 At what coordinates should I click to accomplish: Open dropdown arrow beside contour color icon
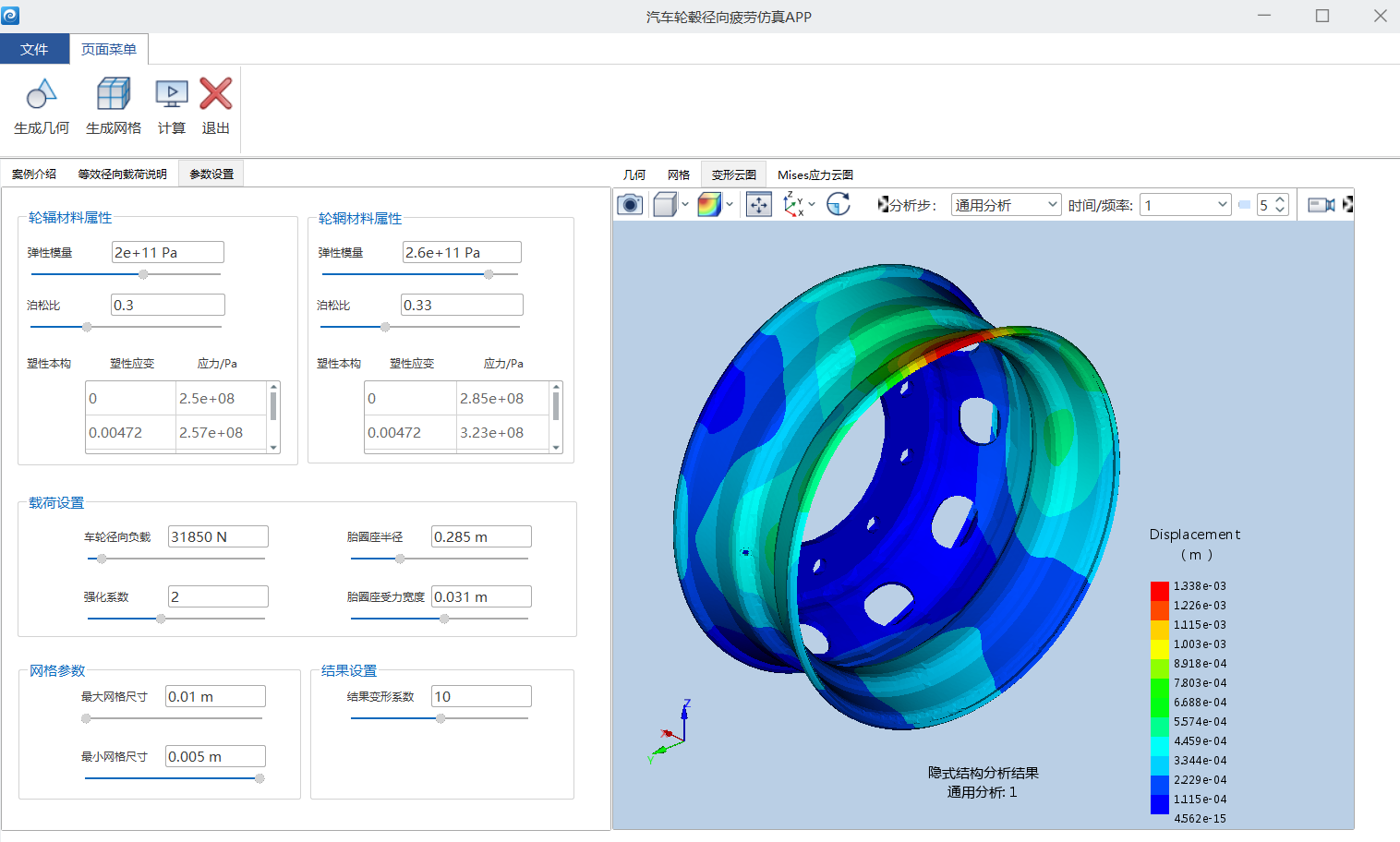click(x=730, y=204)
